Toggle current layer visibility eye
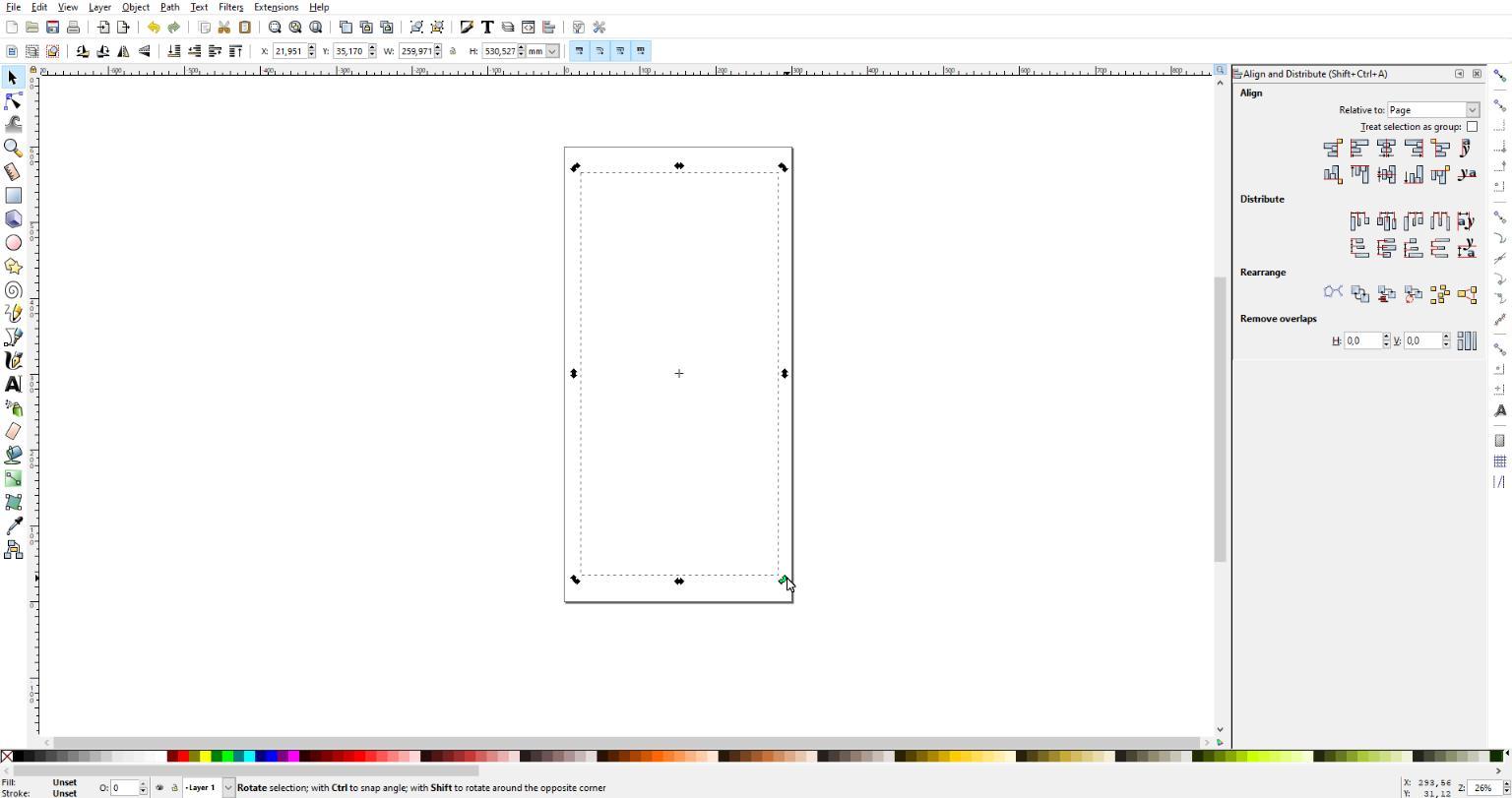Viewport: 1512px width, 798px height. (159, 787)
